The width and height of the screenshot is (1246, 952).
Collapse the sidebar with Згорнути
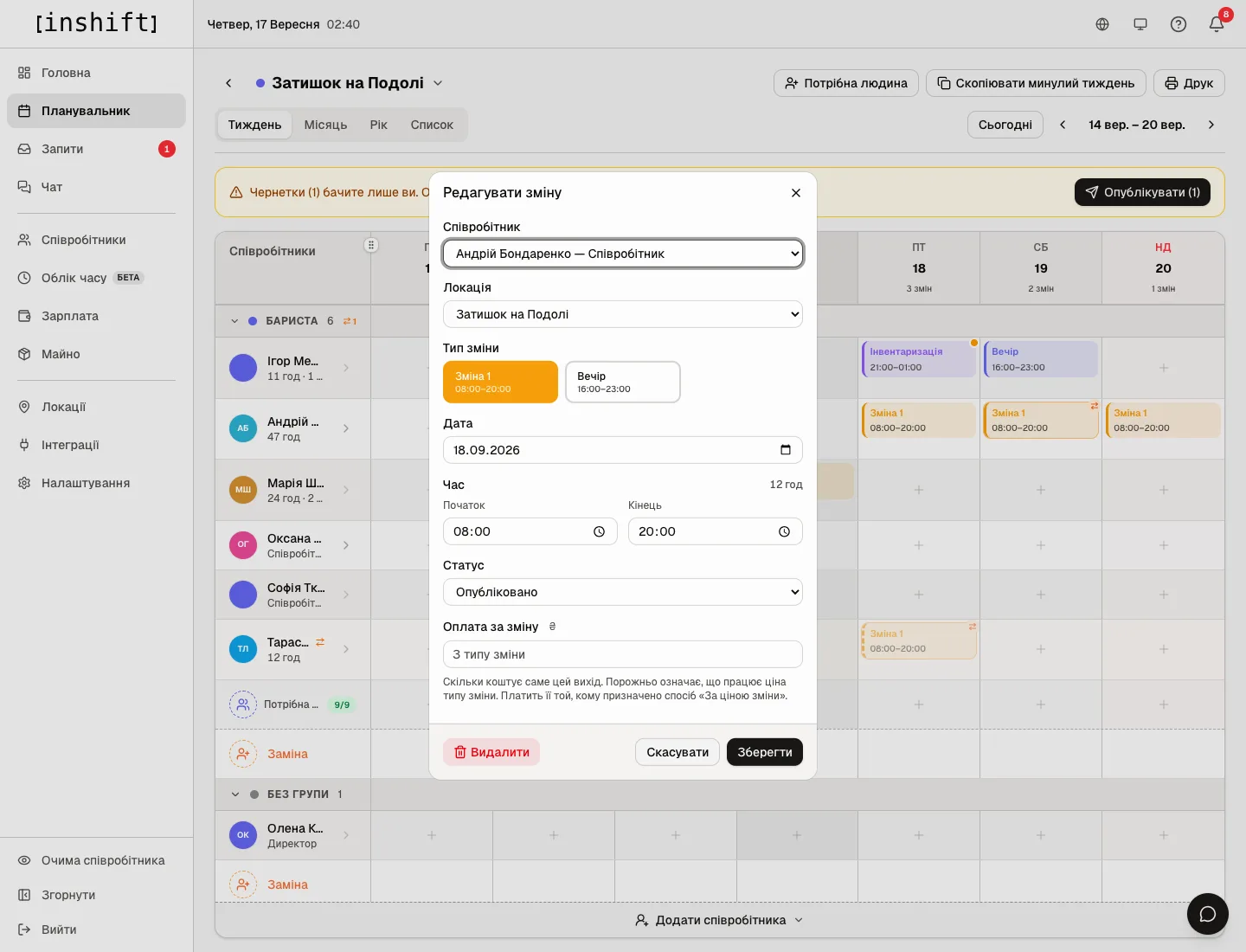click(x=96, y=895)
